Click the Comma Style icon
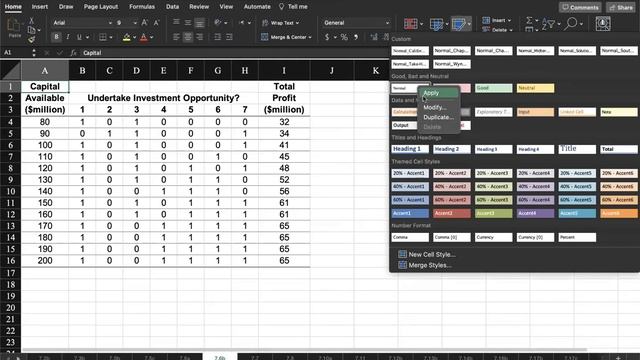The height and width of the screenshot is (360, 640). click(356, 37)
